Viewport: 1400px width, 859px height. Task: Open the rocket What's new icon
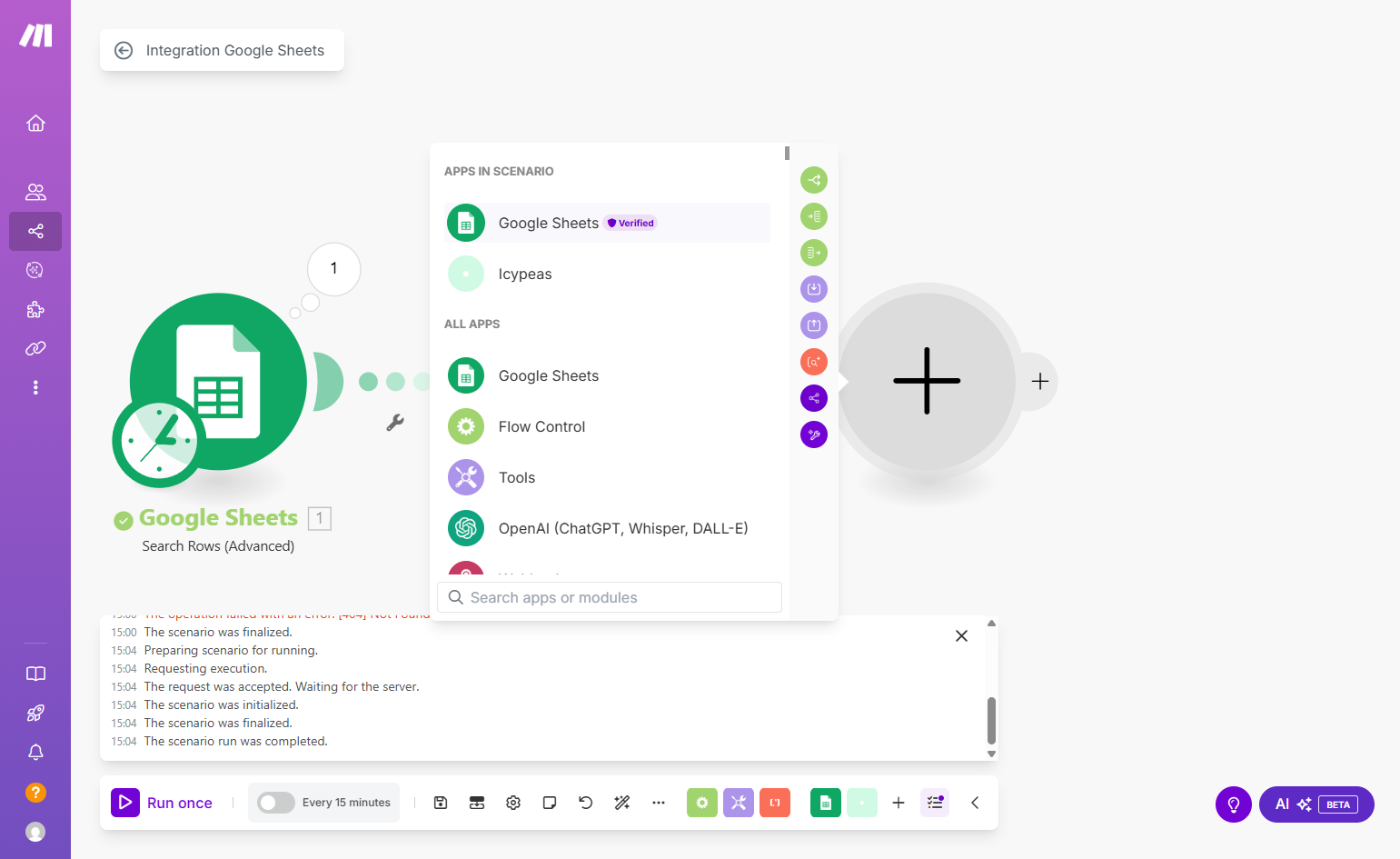click(x=35, y=714)
